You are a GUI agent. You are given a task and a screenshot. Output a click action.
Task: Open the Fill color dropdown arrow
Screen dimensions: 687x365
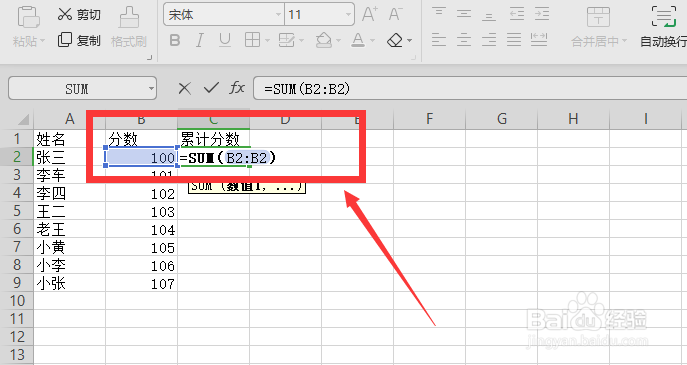[x=338, y=41]
